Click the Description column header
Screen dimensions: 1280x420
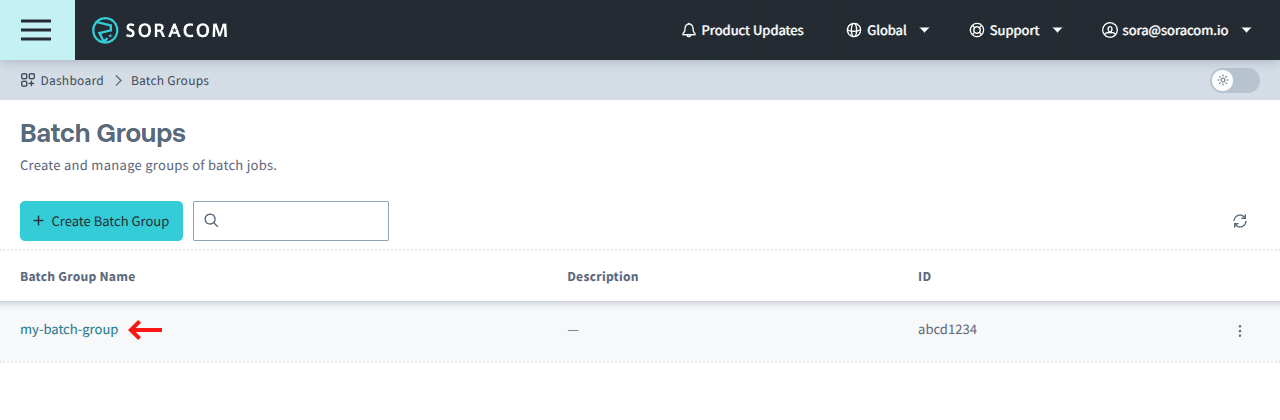[603, 276]
